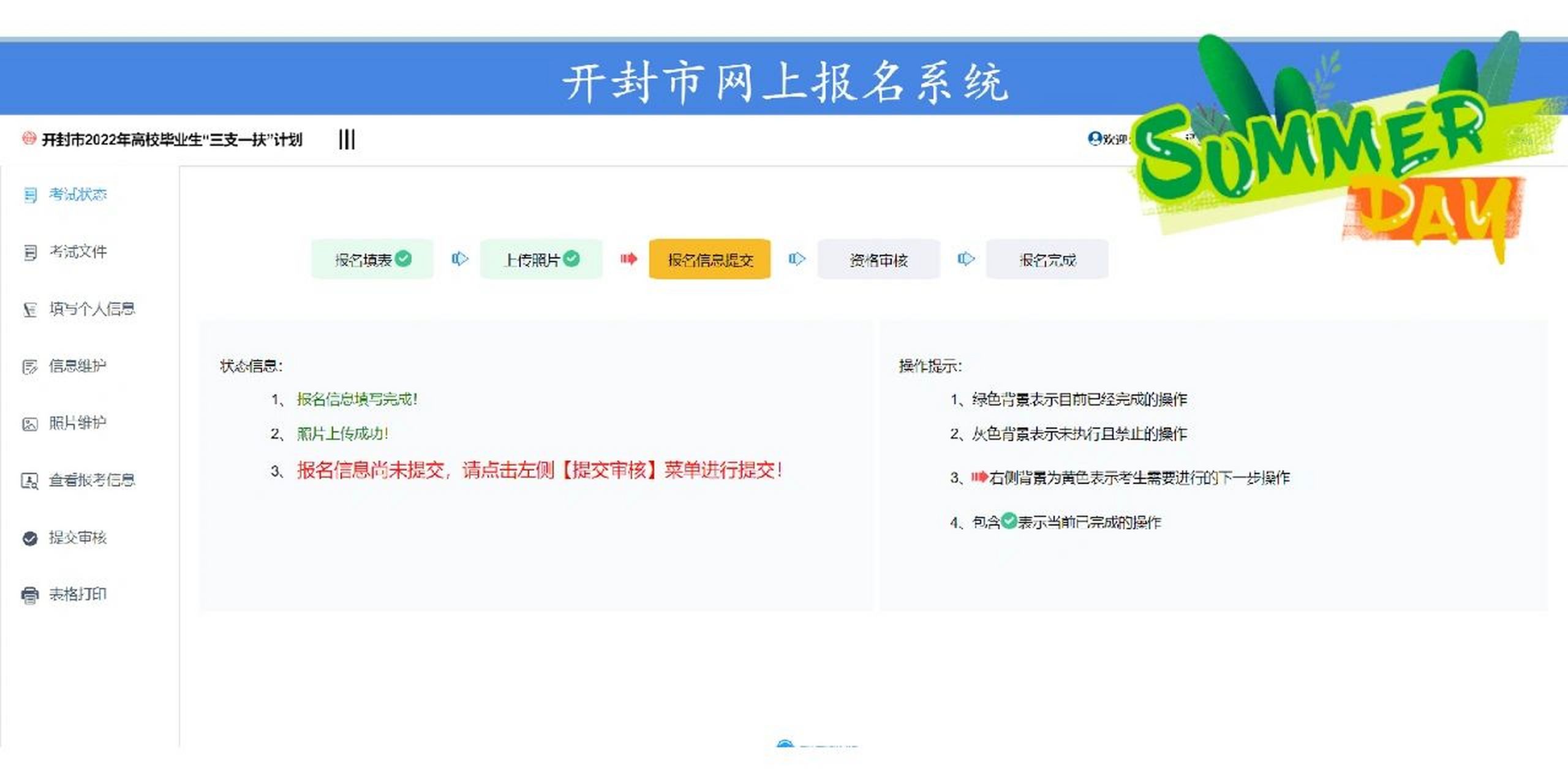Click the 操作提示: heading
The height and width of the screenshot is (784, 1568).
(x=930, y=366)
